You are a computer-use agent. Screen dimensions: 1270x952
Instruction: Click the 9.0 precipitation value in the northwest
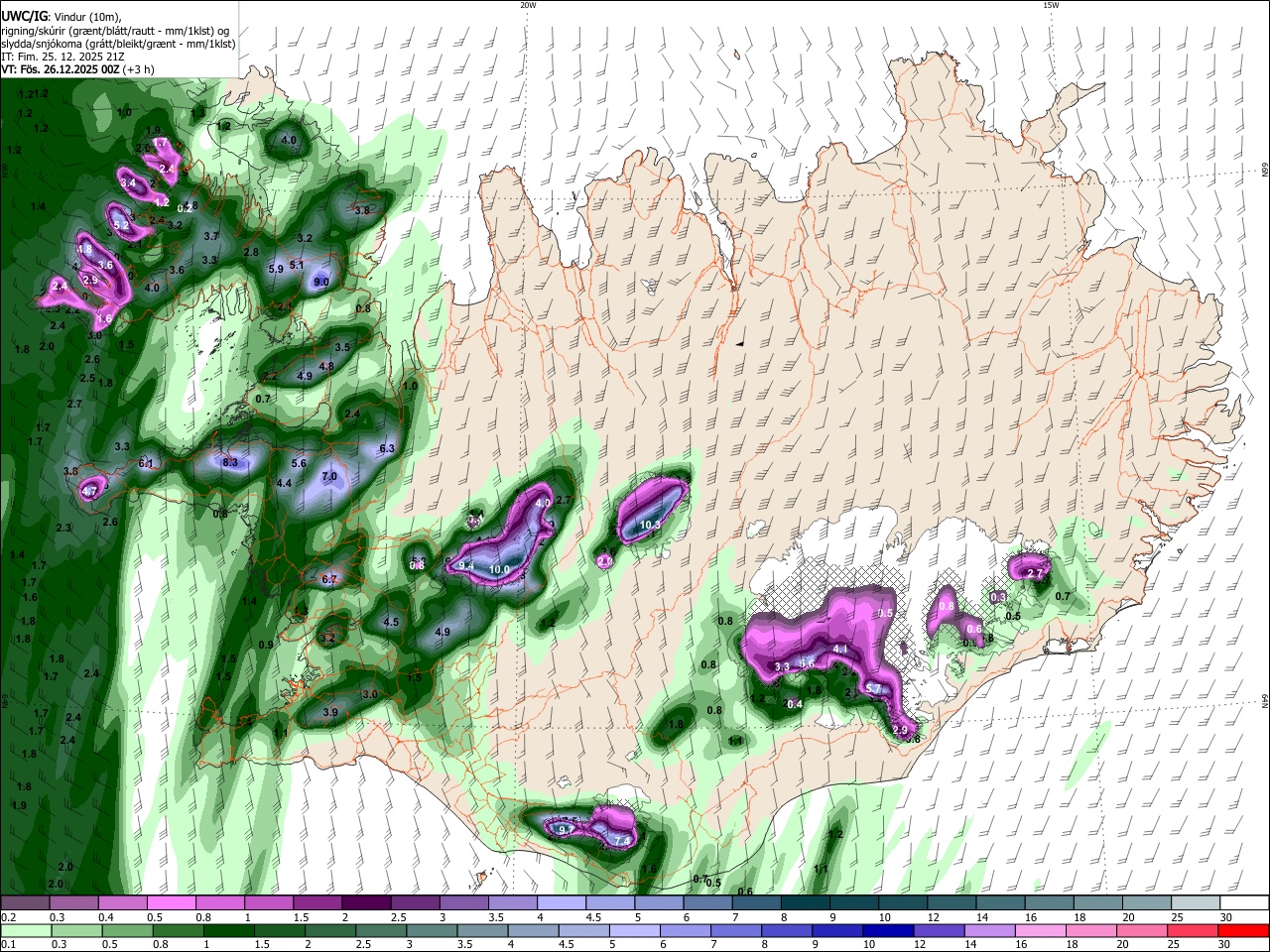click(x=321, y=283)
